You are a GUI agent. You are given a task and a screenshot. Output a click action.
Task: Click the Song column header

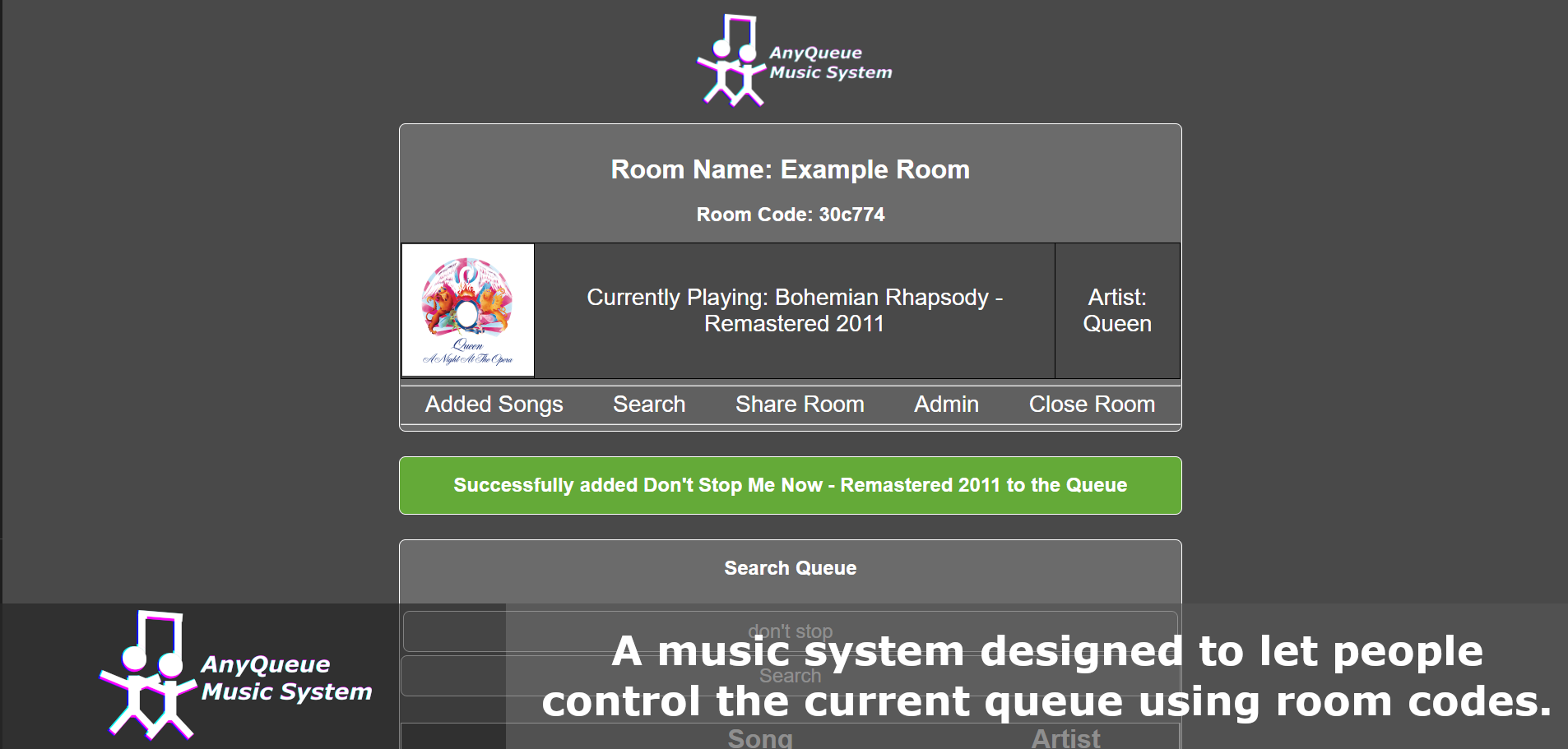click(x=760, y=738)
